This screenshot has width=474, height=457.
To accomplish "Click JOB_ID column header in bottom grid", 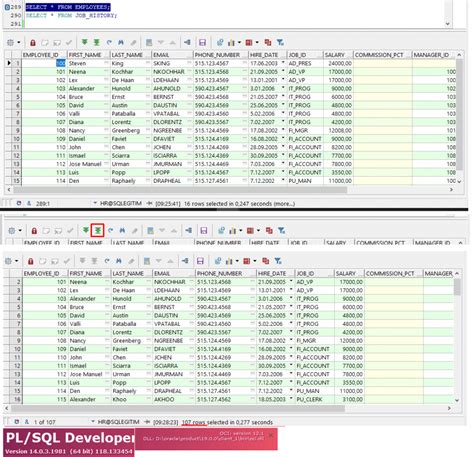I will (315, 273).
